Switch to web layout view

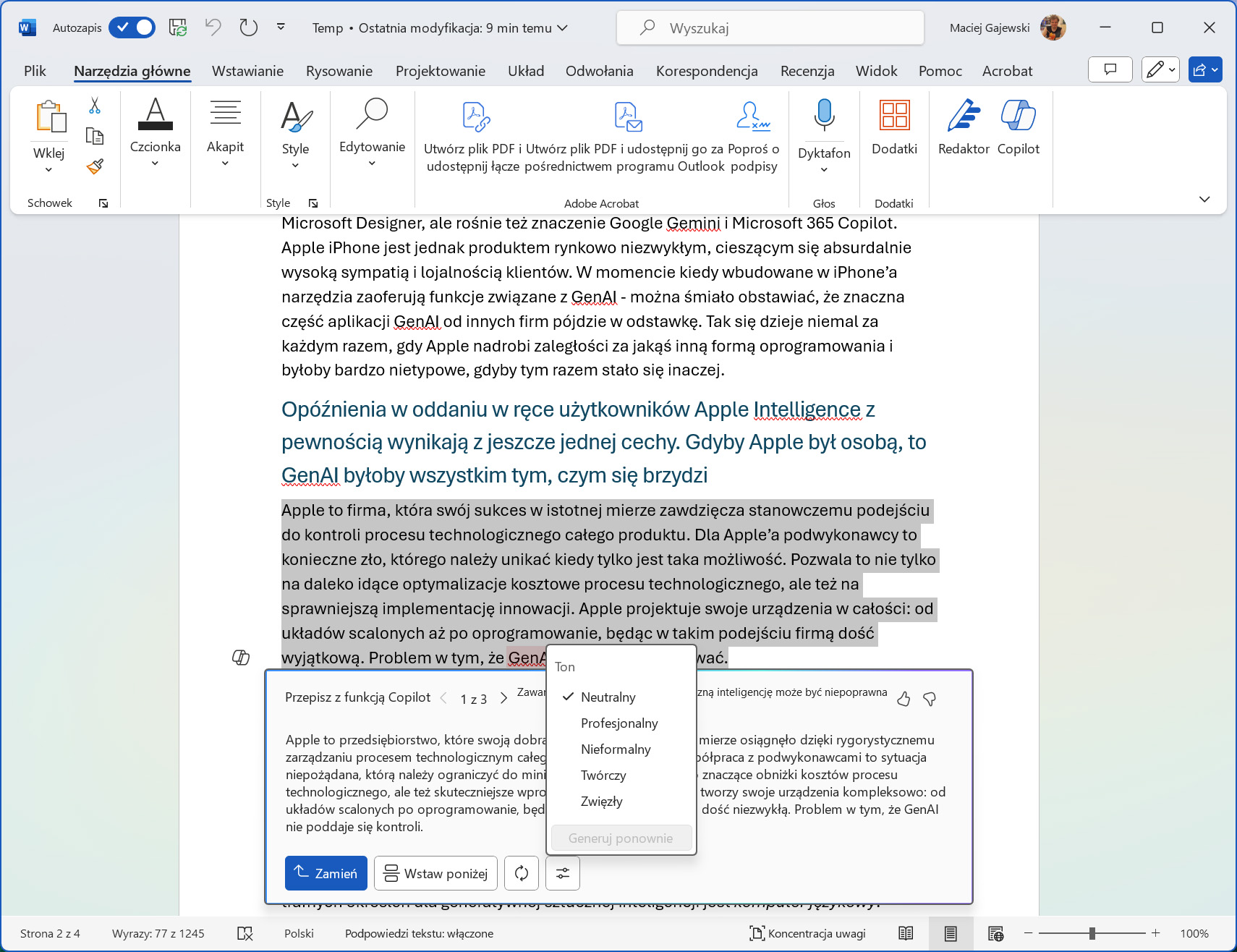(x=995, y=933)
